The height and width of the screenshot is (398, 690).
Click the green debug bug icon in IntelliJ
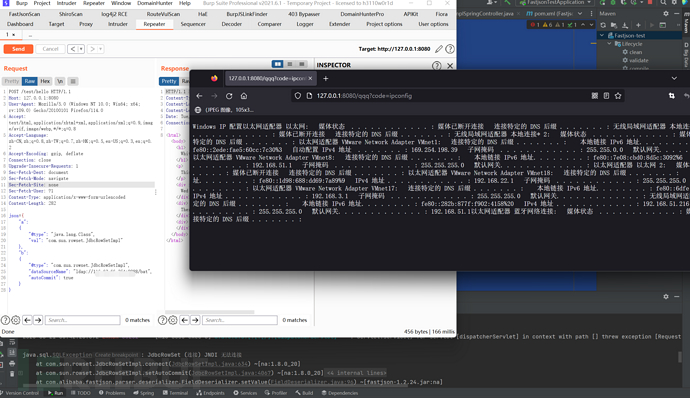[x=613, y=3]
